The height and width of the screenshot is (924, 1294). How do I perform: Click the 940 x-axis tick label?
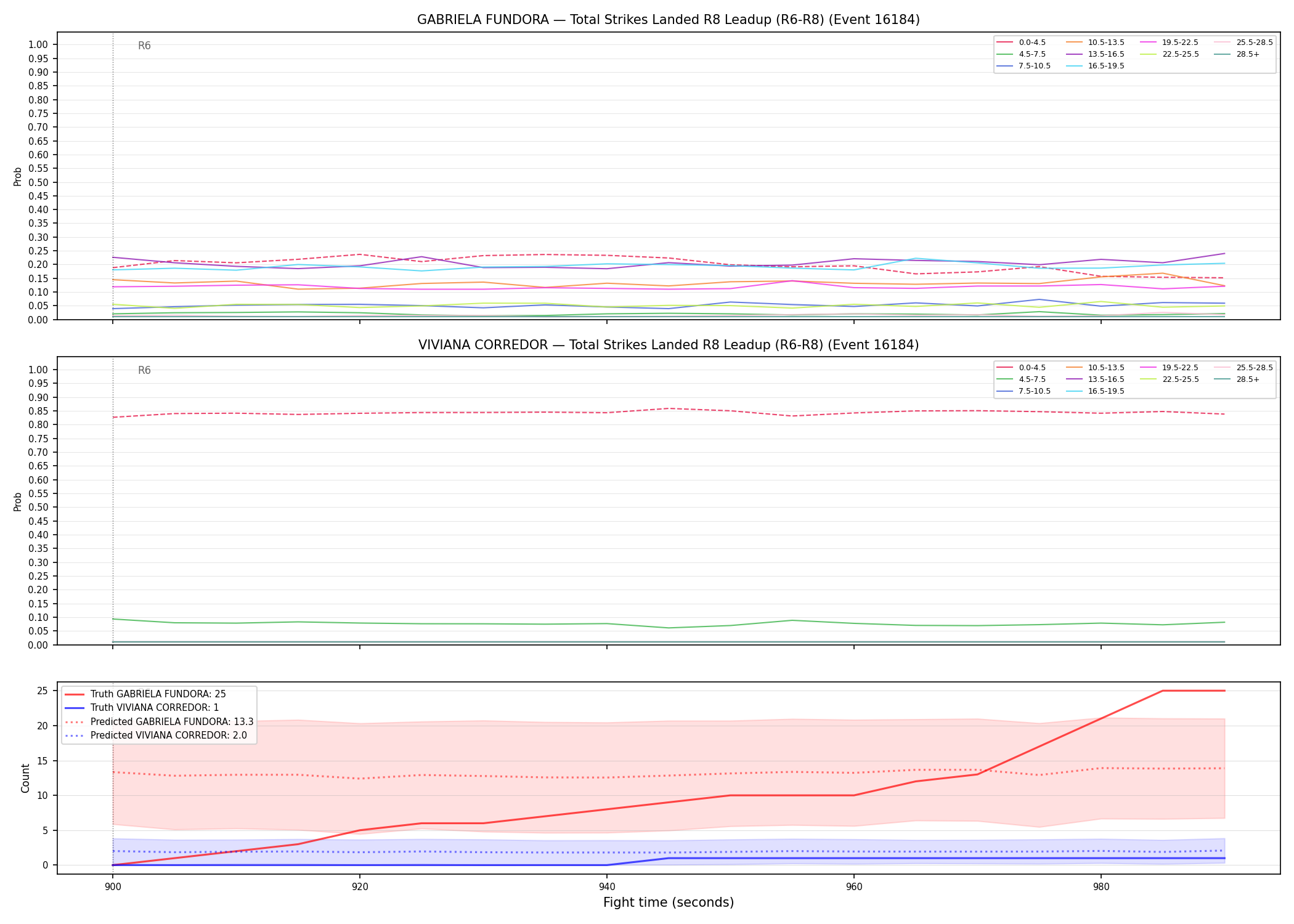point(607,887)
